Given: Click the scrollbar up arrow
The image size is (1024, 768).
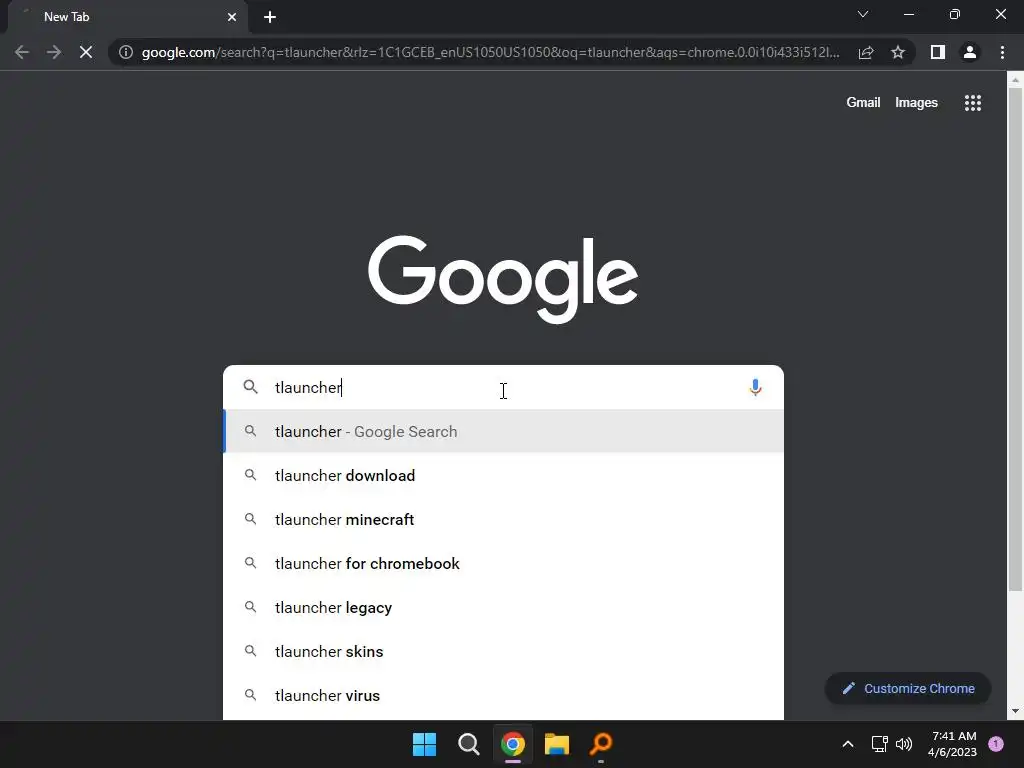Looking at the screenshot, I should coord(1015,80).
